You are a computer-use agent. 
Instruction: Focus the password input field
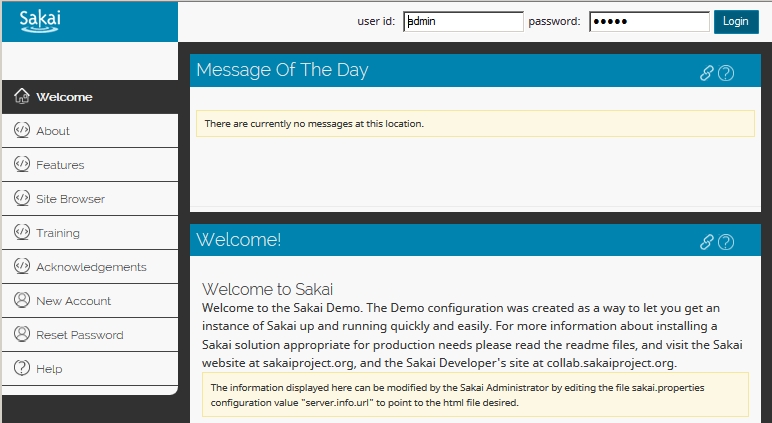[x=648, y=21]
